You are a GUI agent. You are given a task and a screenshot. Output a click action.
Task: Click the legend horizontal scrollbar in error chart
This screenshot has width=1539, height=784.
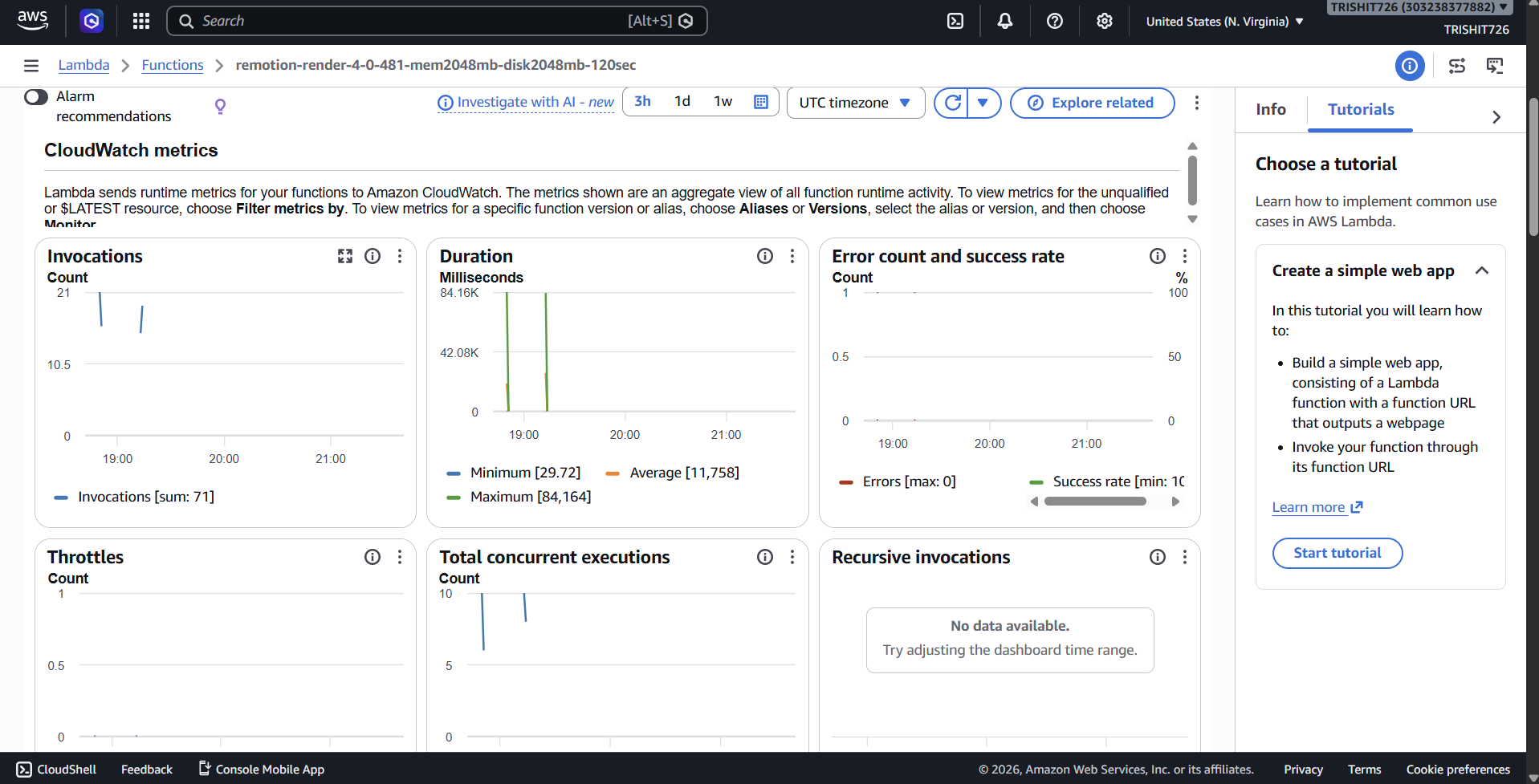pos(1095,502)
